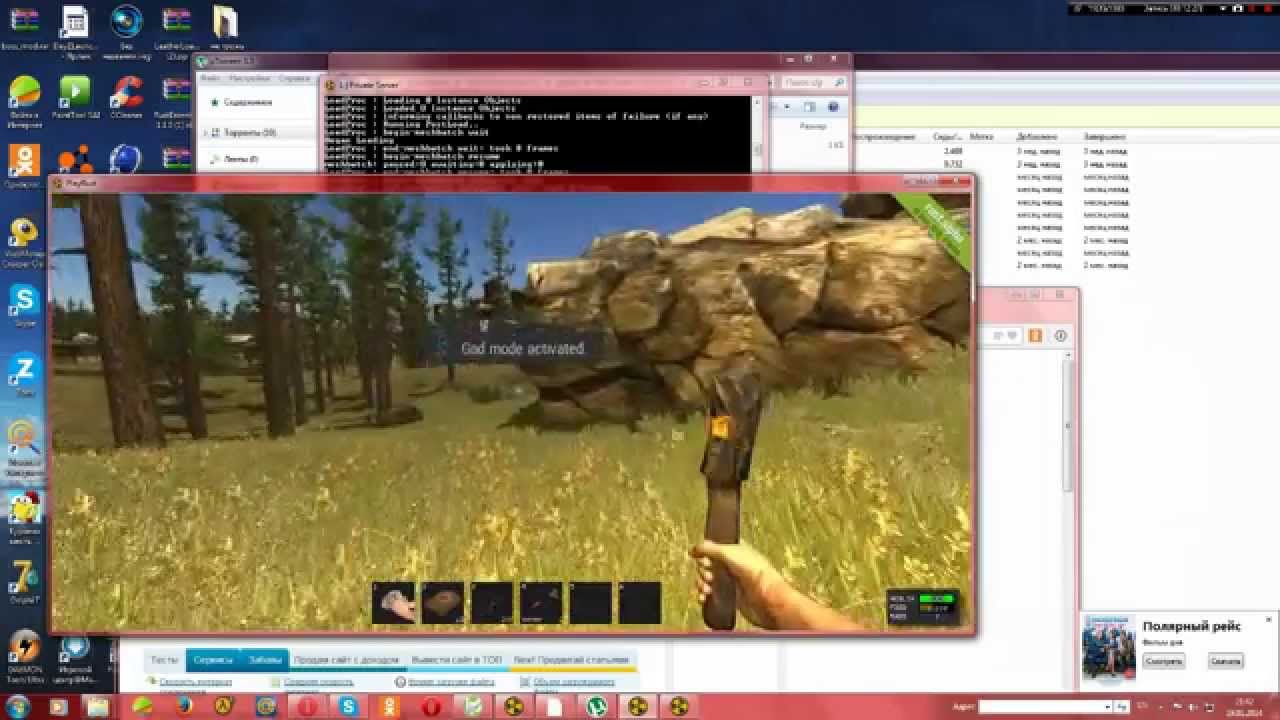The image size is (1280, 720).
Task: Open the blue Z desktop shortcut
Action: (24, 374)
